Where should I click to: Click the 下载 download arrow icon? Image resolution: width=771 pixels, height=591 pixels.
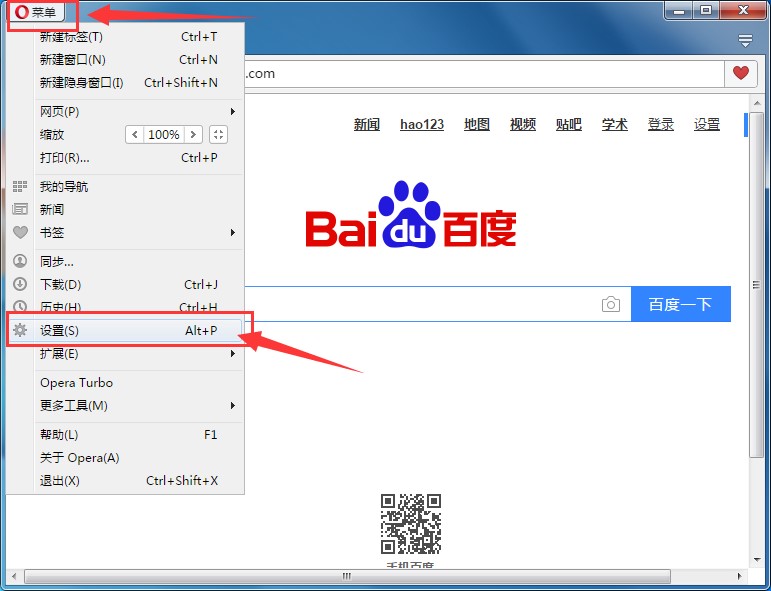(20, 284)
